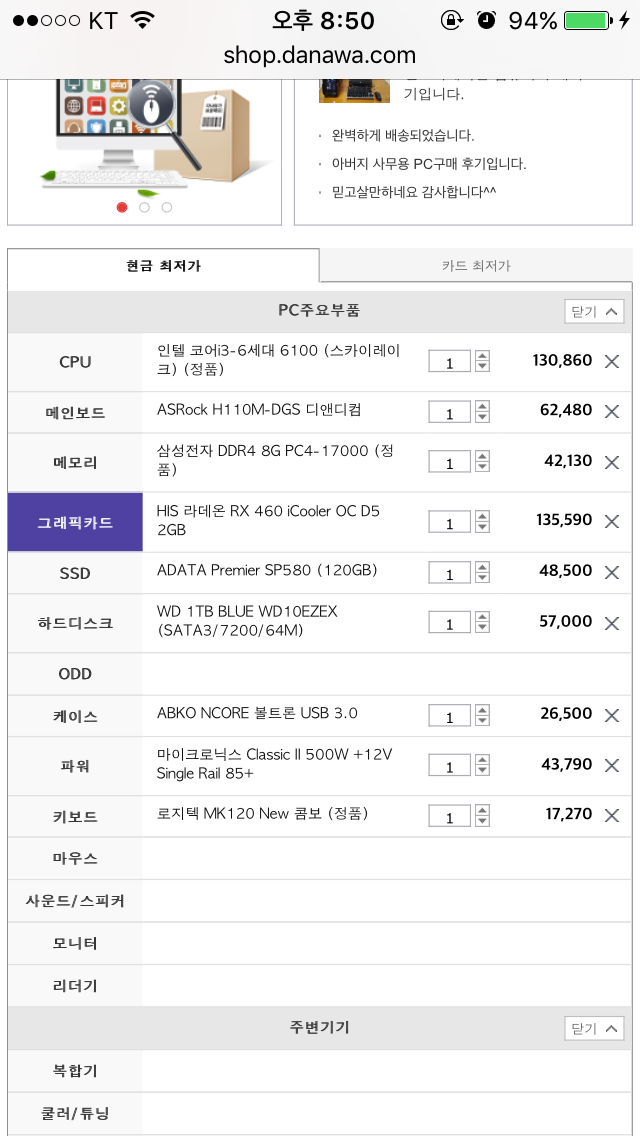Collapse the PC주요부품 section with 닫기
Screen dimensions: 640x1136
[x=594, y=312]
